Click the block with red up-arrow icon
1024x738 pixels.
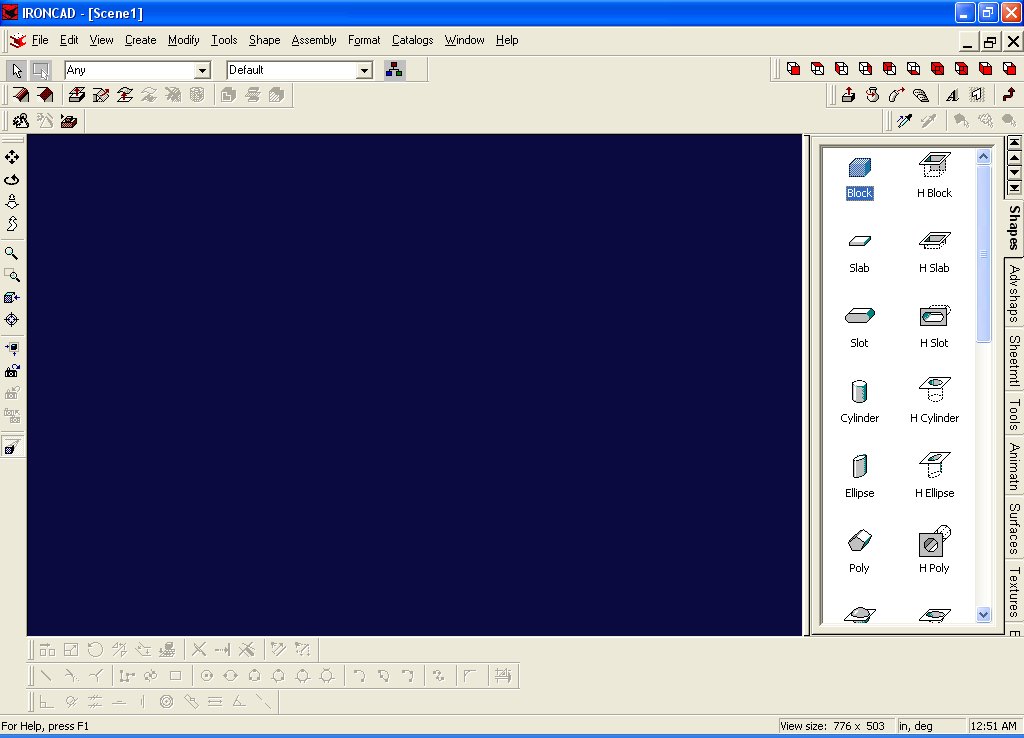pyautogui.click(x=848, y=95)
